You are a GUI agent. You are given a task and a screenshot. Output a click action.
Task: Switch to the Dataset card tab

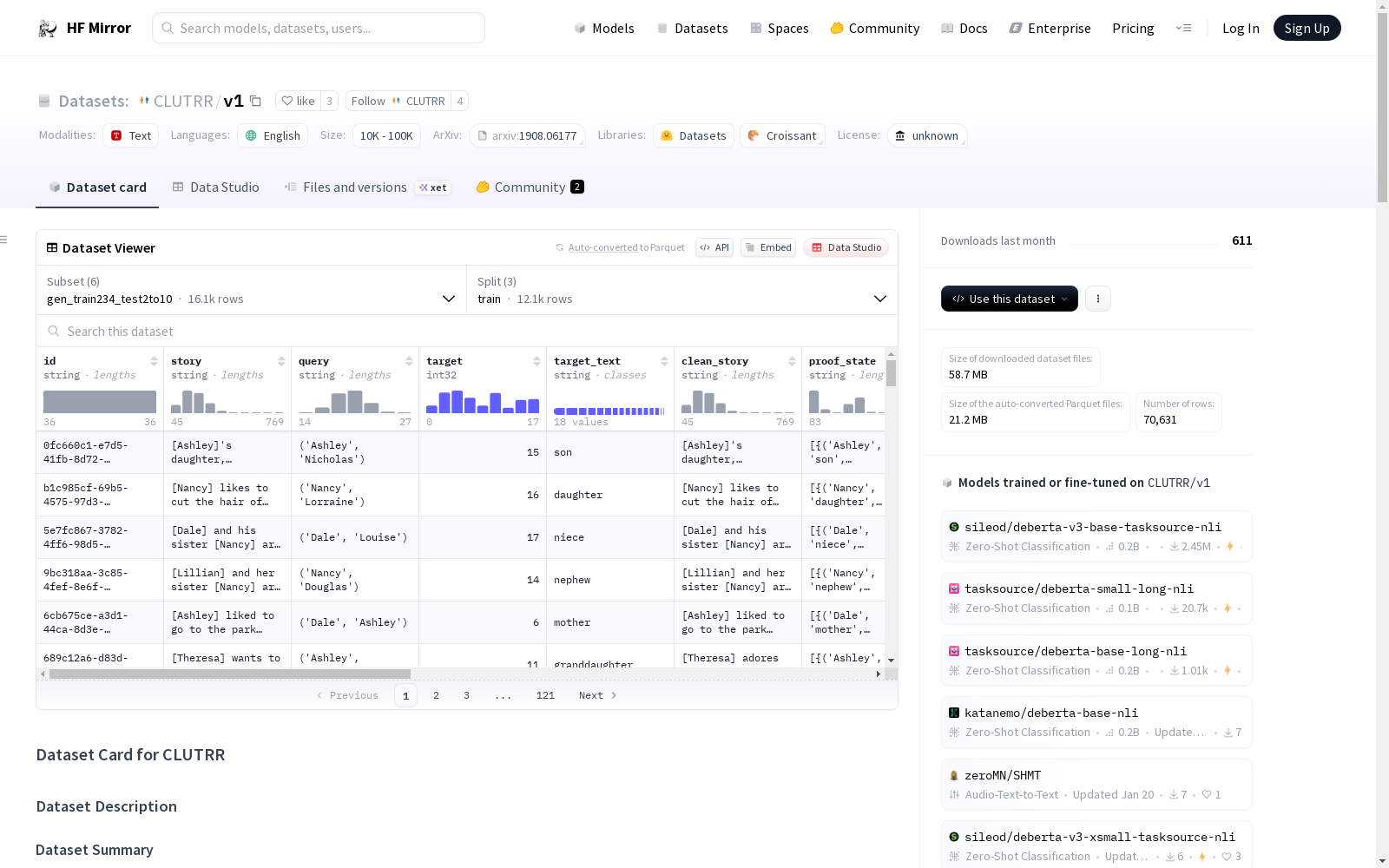coord(97,187)
